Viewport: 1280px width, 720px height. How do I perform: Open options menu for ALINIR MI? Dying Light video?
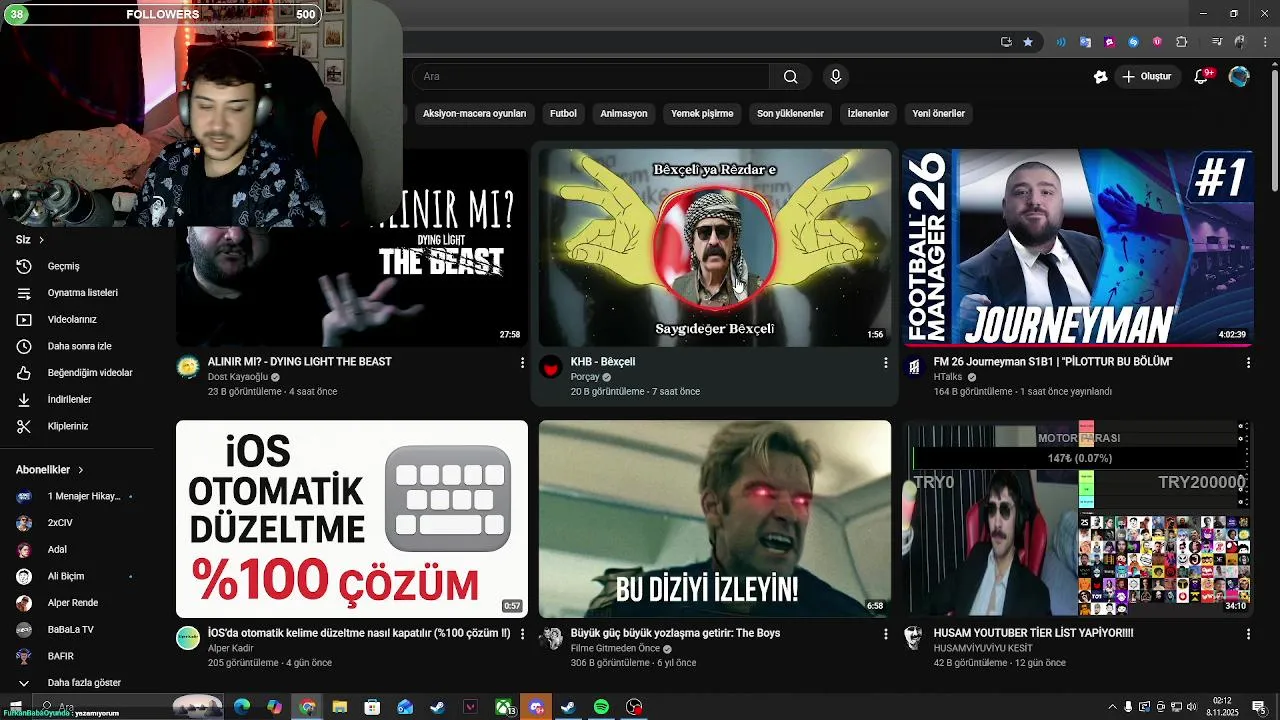tap(522, 363)
